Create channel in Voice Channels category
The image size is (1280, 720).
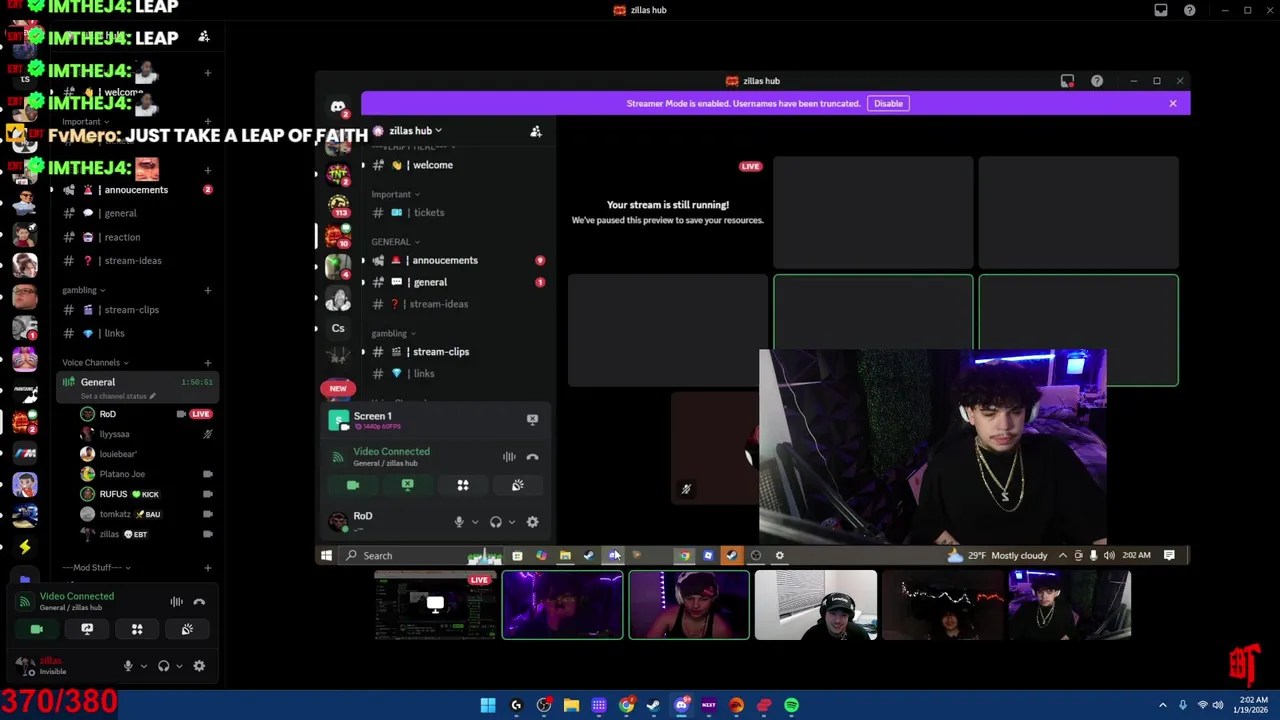click(x=207, y=363)
